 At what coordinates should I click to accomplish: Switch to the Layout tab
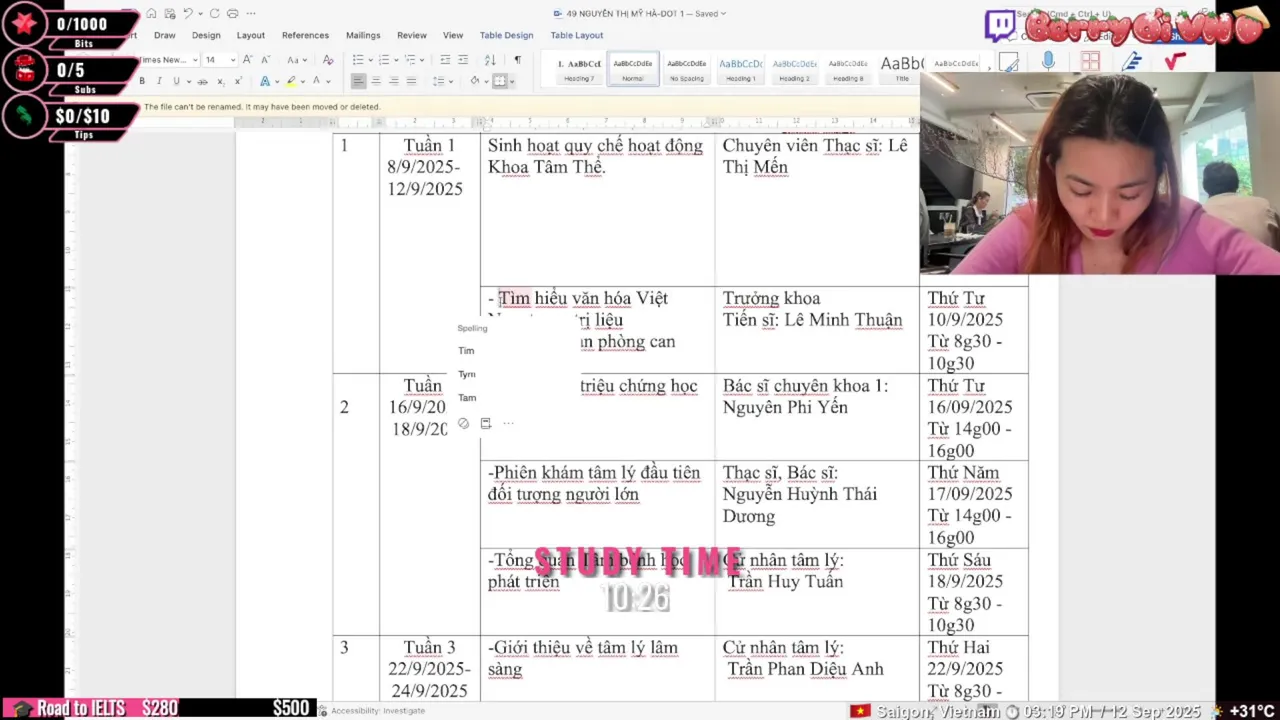click(x=251, y=35)
